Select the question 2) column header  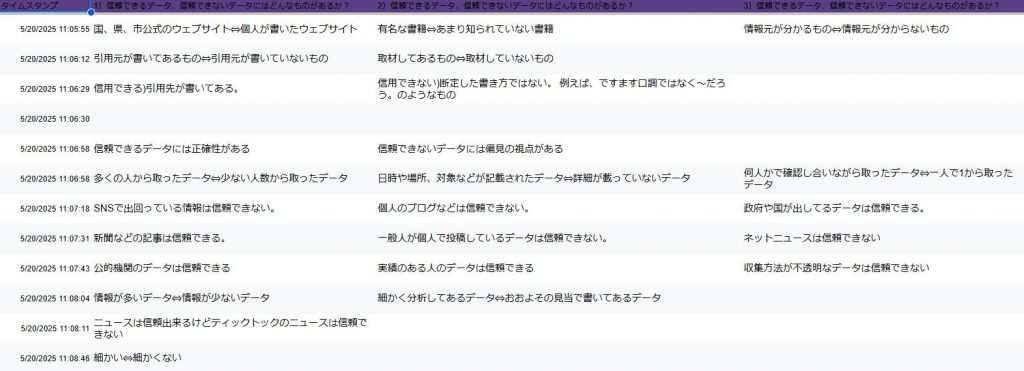coord(558,5)
